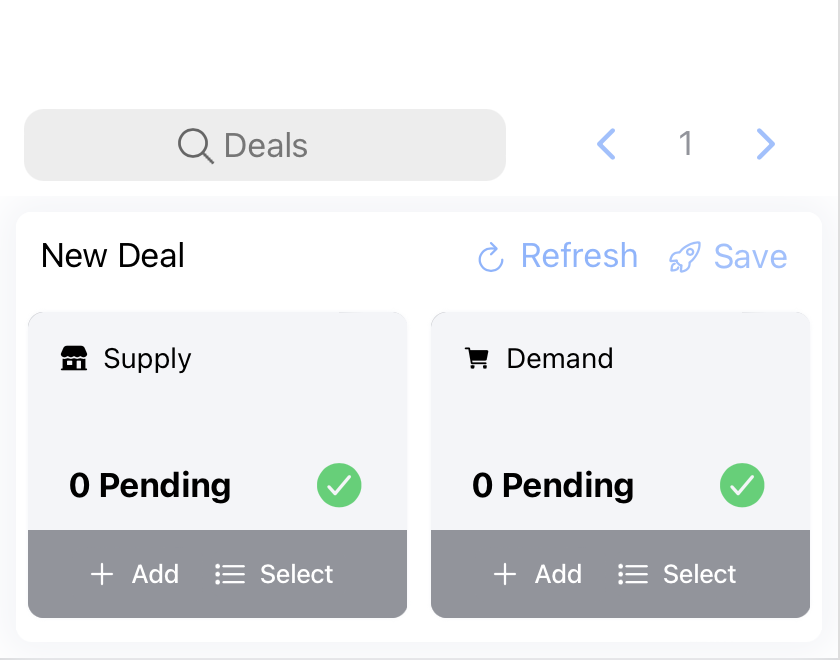
Task: Click the search magnifier icon in Deals bar
Action: point(195,145)
